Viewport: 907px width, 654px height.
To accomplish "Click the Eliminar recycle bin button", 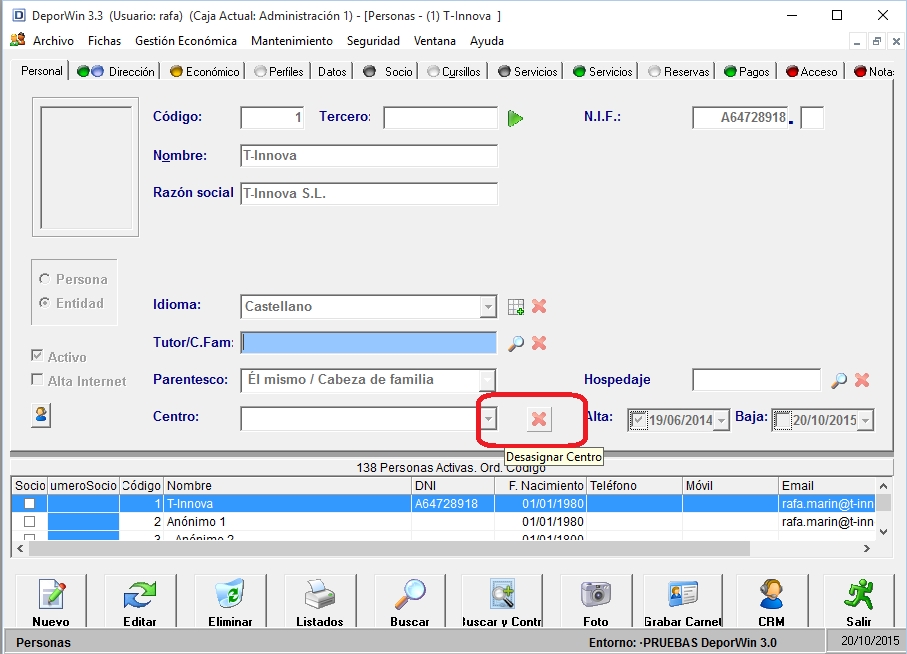I will (x=230, y=602).
